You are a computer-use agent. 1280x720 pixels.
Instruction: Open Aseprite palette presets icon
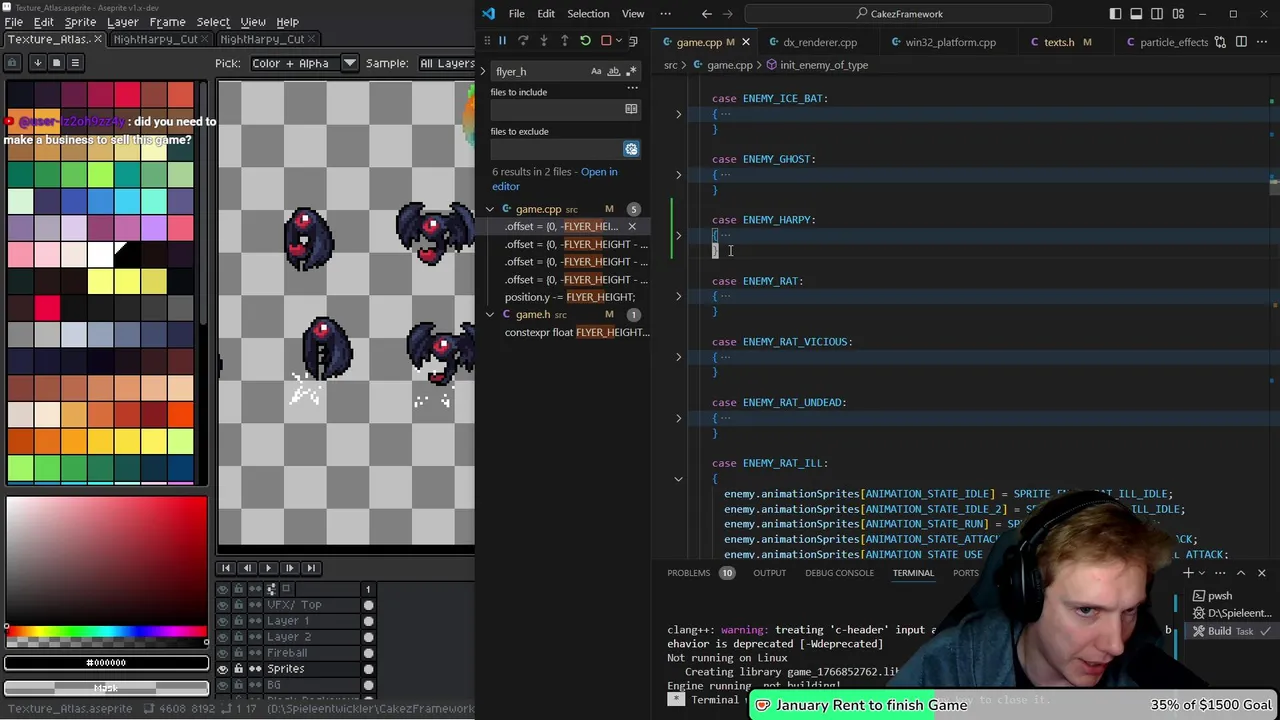click(56, 62)
